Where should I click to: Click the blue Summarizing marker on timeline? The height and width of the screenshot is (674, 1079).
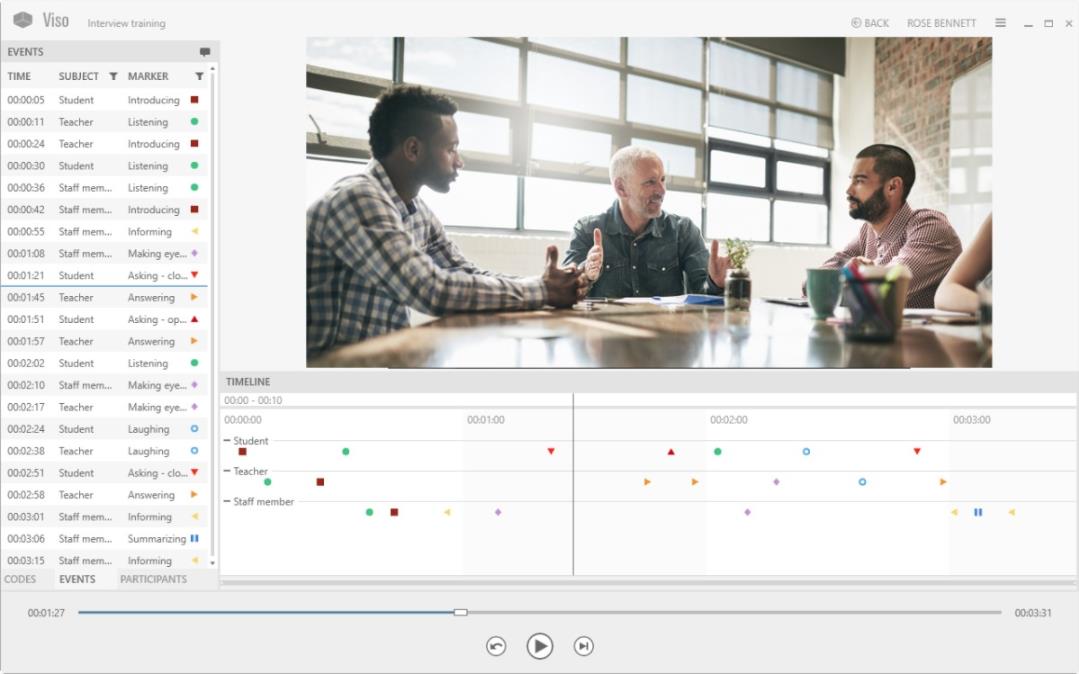coord(978,512)
